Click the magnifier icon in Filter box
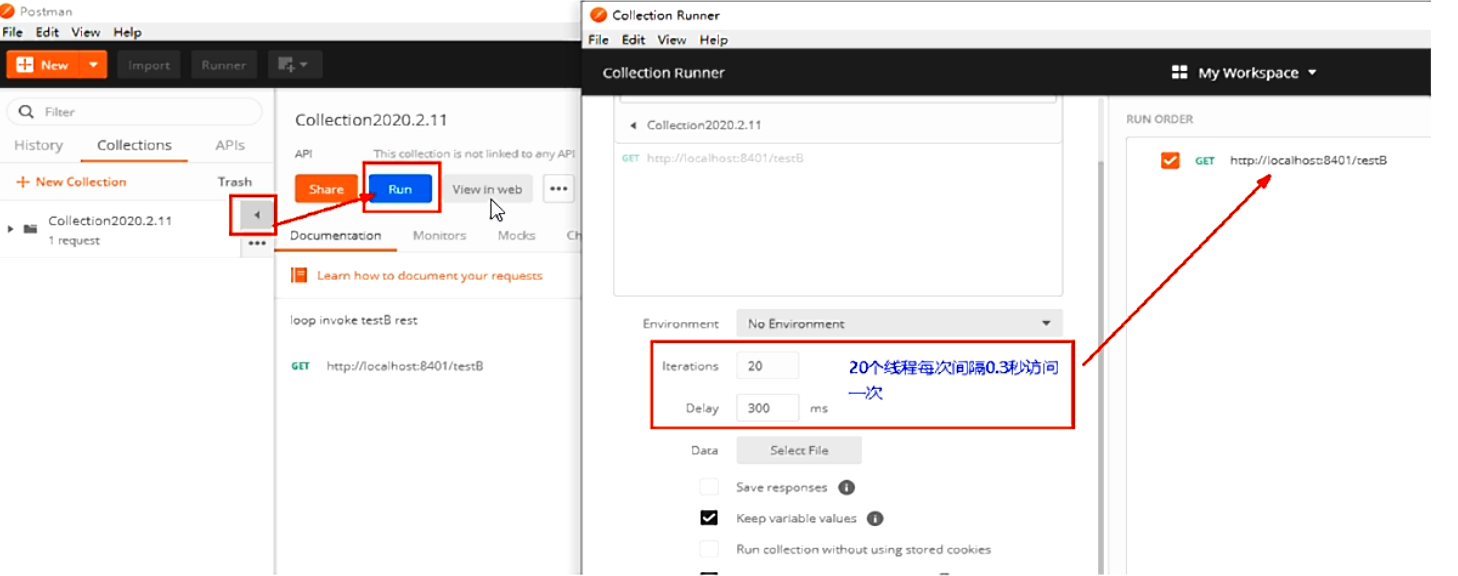 coord(27,112)
